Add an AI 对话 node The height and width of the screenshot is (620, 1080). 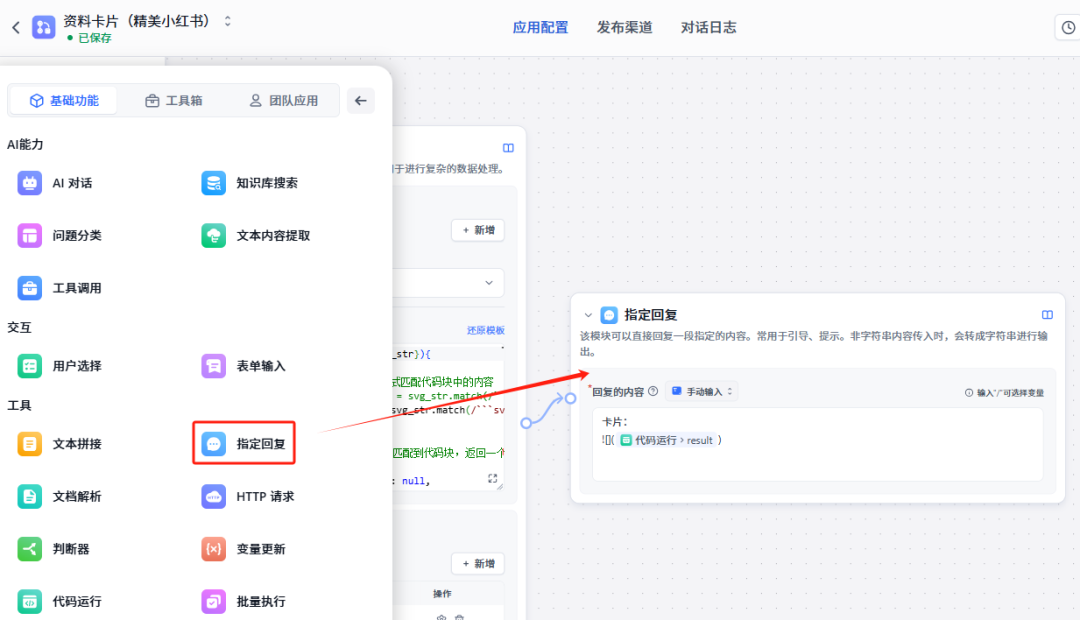point(55,183)
